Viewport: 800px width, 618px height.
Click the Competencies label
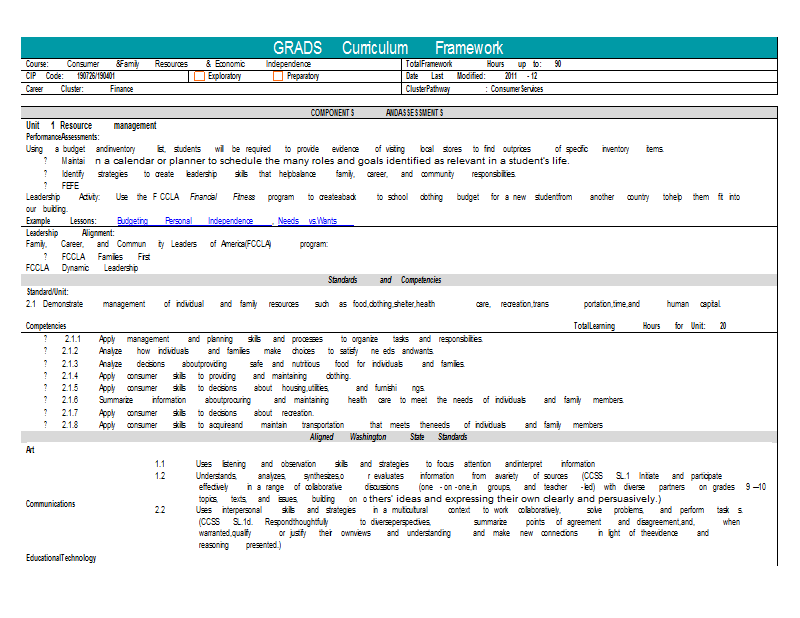pyautogui.click(x=46, y=326)
